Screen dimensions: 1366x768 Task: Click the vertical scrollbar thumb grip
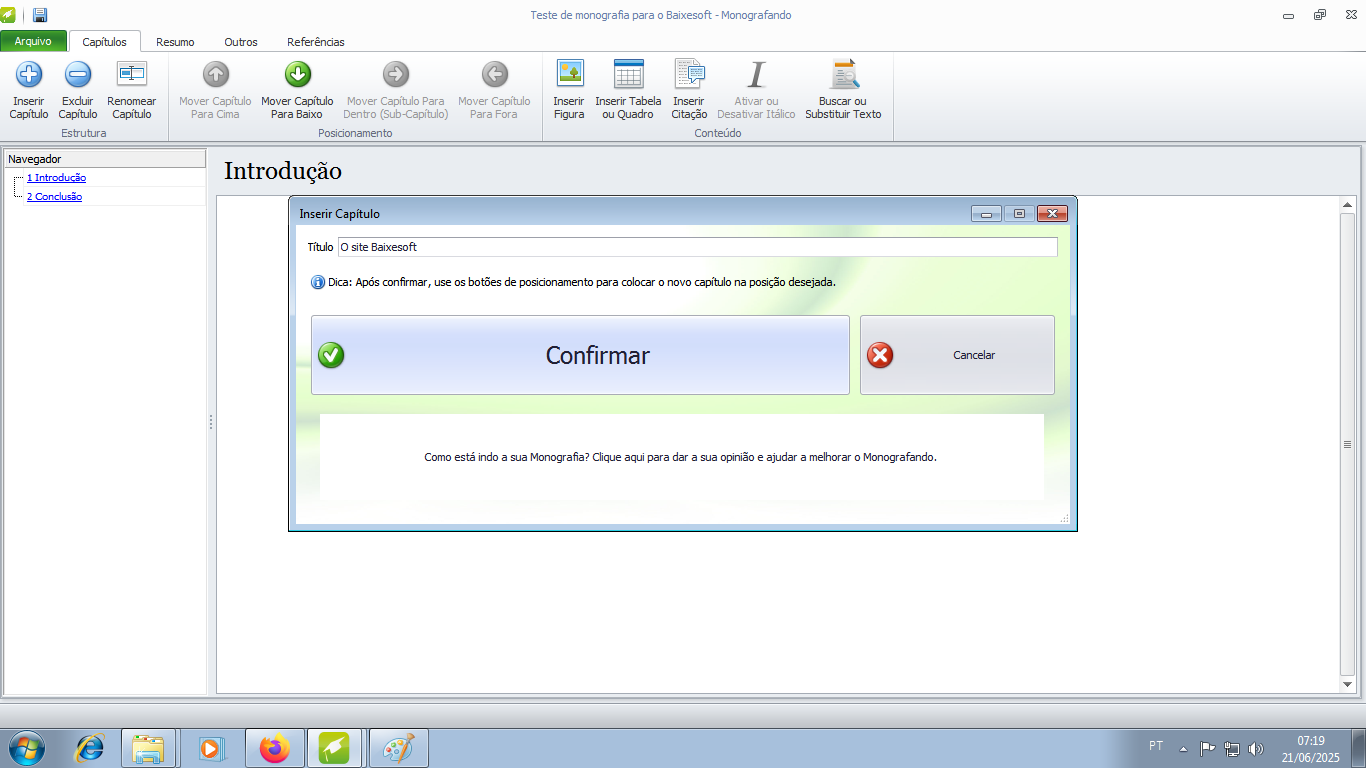[x=1347, y=444]
